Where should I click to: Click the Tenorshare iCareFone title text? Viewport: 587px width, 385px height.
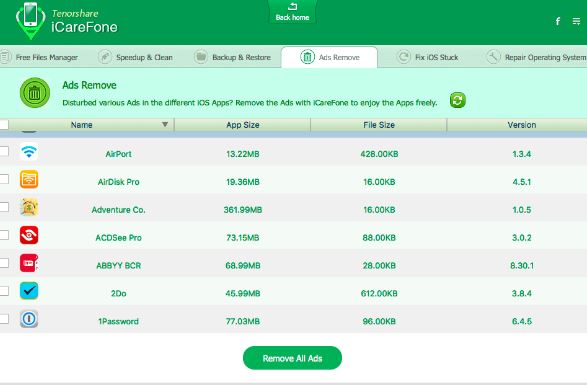pos(85,21)
